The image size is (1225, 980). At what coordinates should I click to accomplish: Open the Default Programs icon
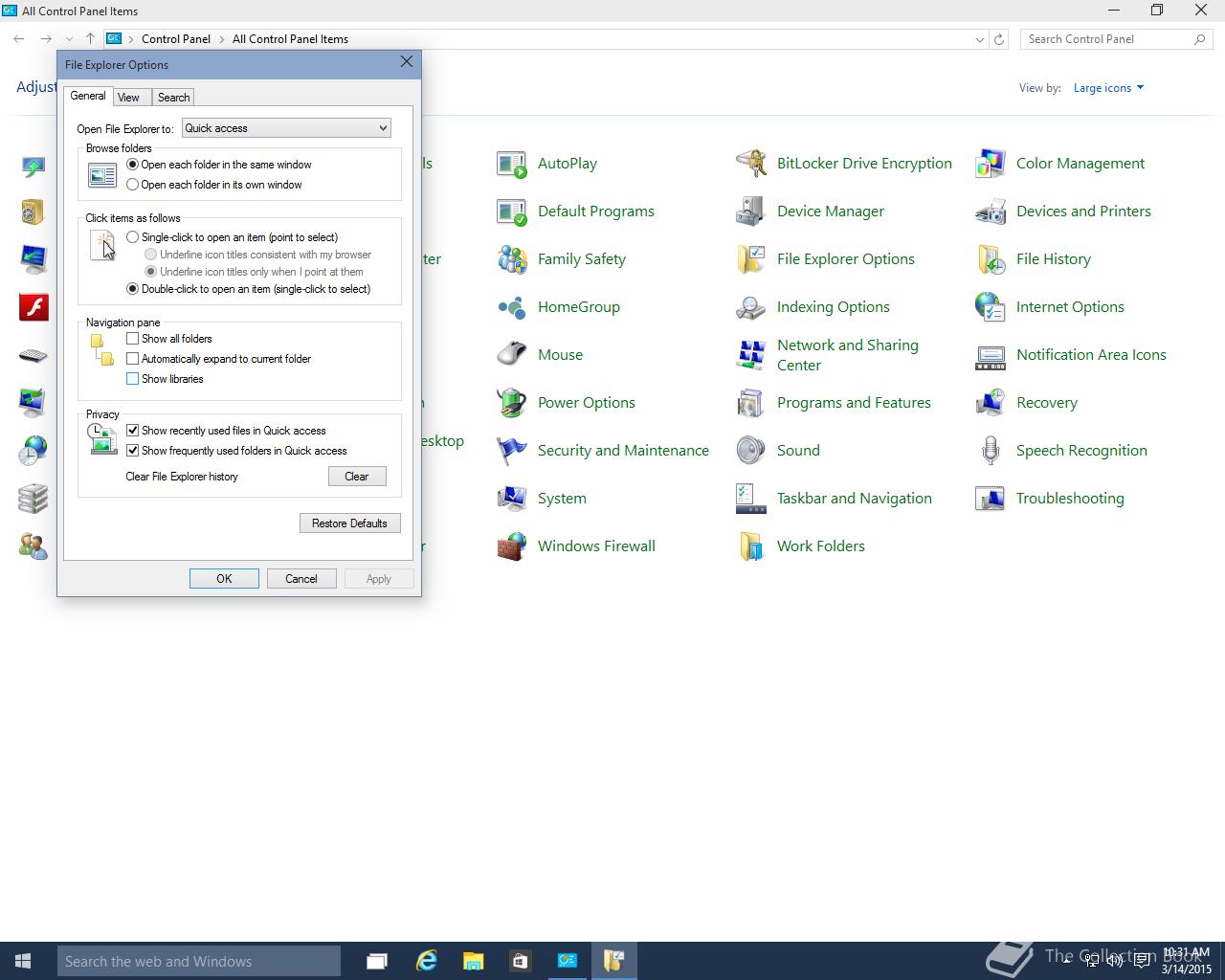point(512,212)
